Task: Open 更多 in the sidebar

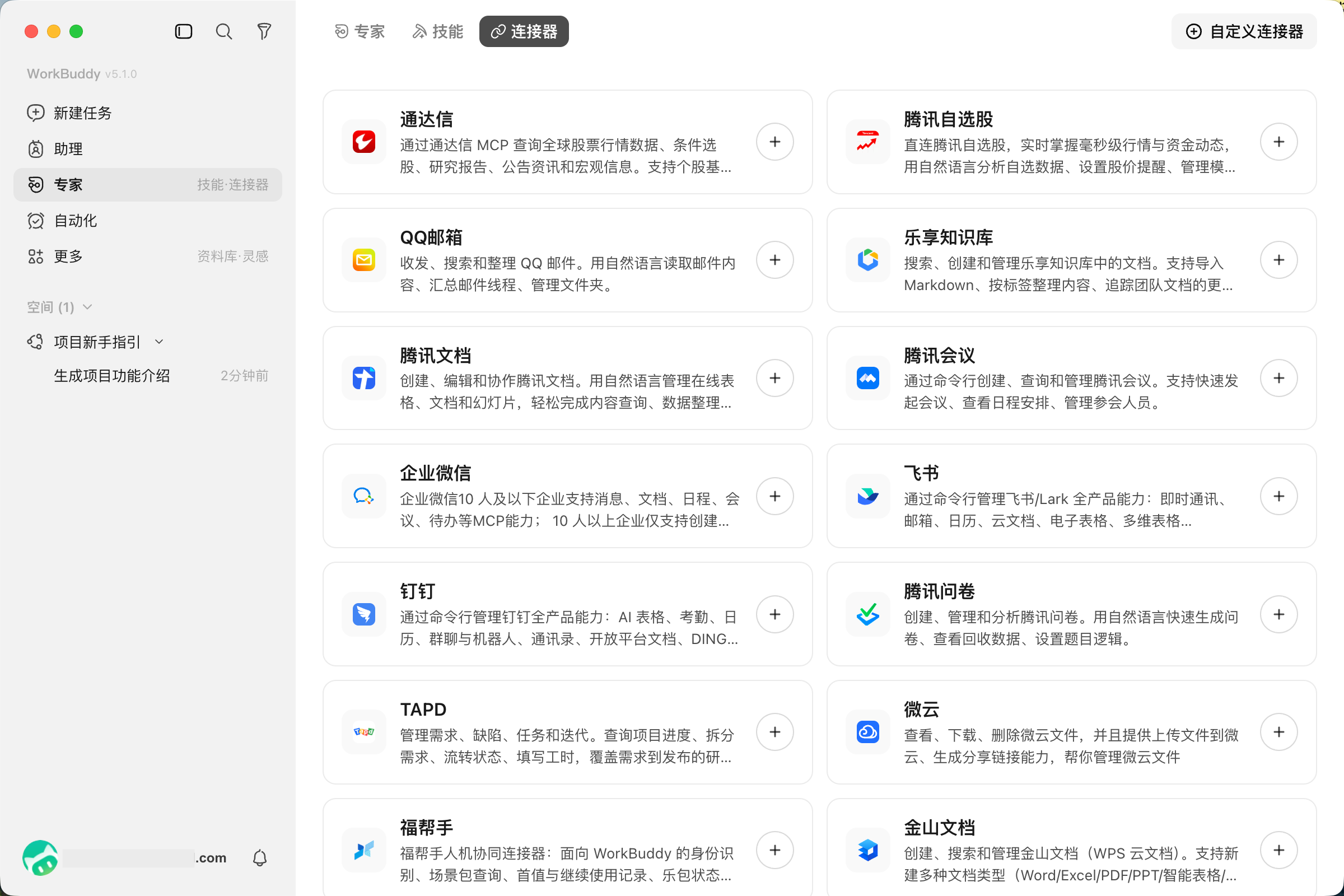Action: point(147,256)
